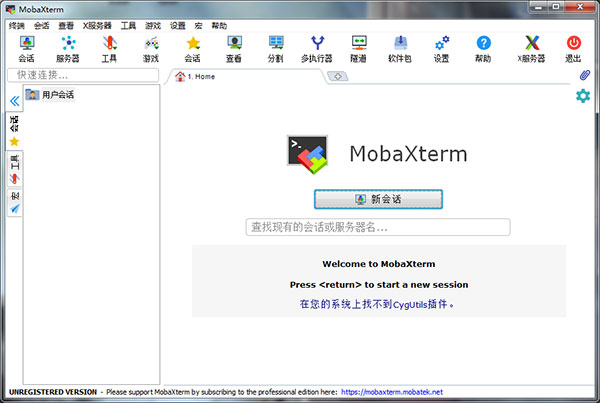
Task: Select the 用户会话 folder in the tree
Action: [50, 94]
